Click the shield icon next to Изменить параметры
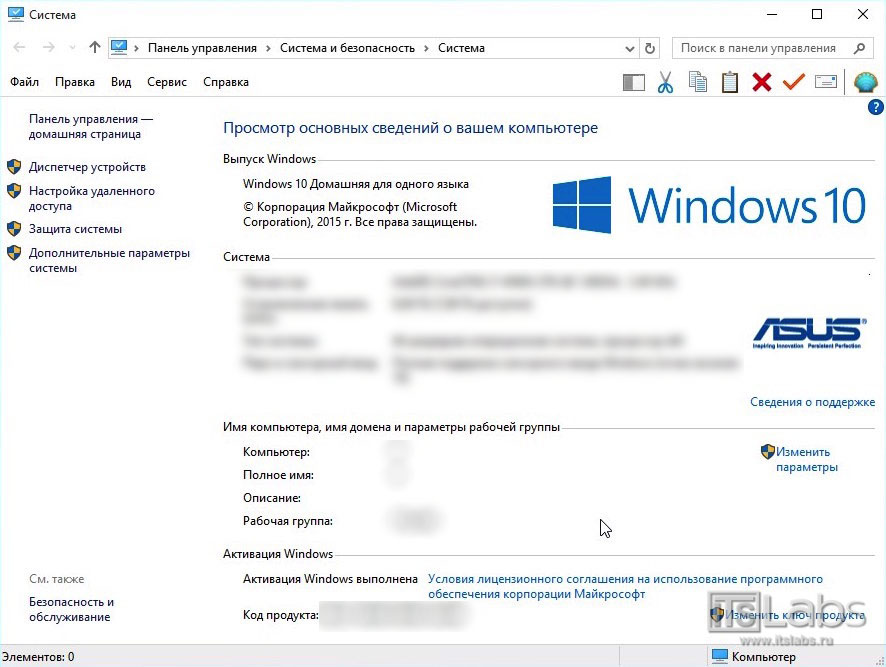 click(767, 451)
